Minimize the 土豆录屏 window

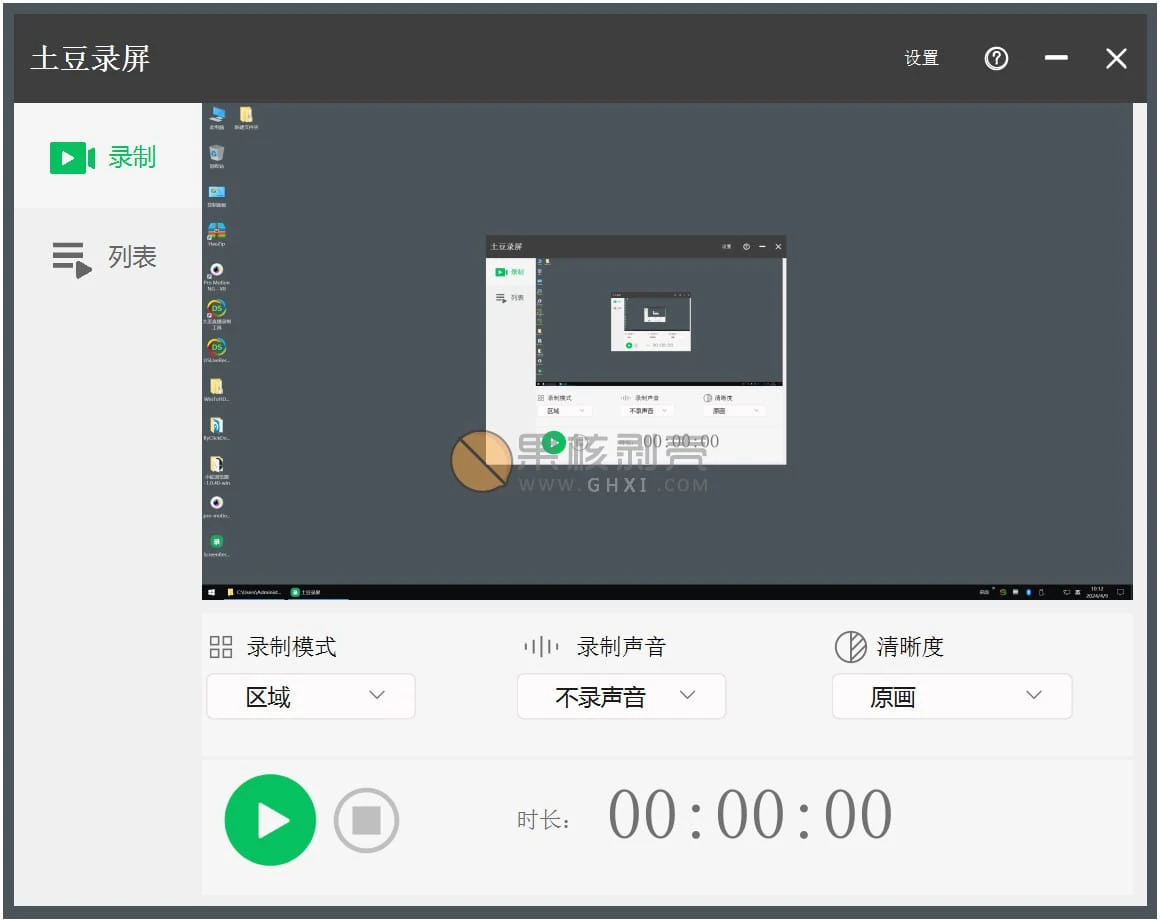[1056, 59]
